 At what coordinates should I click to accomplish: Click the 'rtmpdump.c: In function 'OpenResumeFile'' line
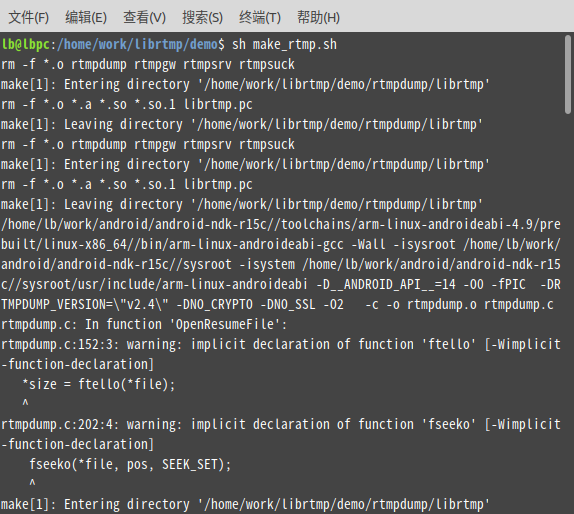point(144,324)
